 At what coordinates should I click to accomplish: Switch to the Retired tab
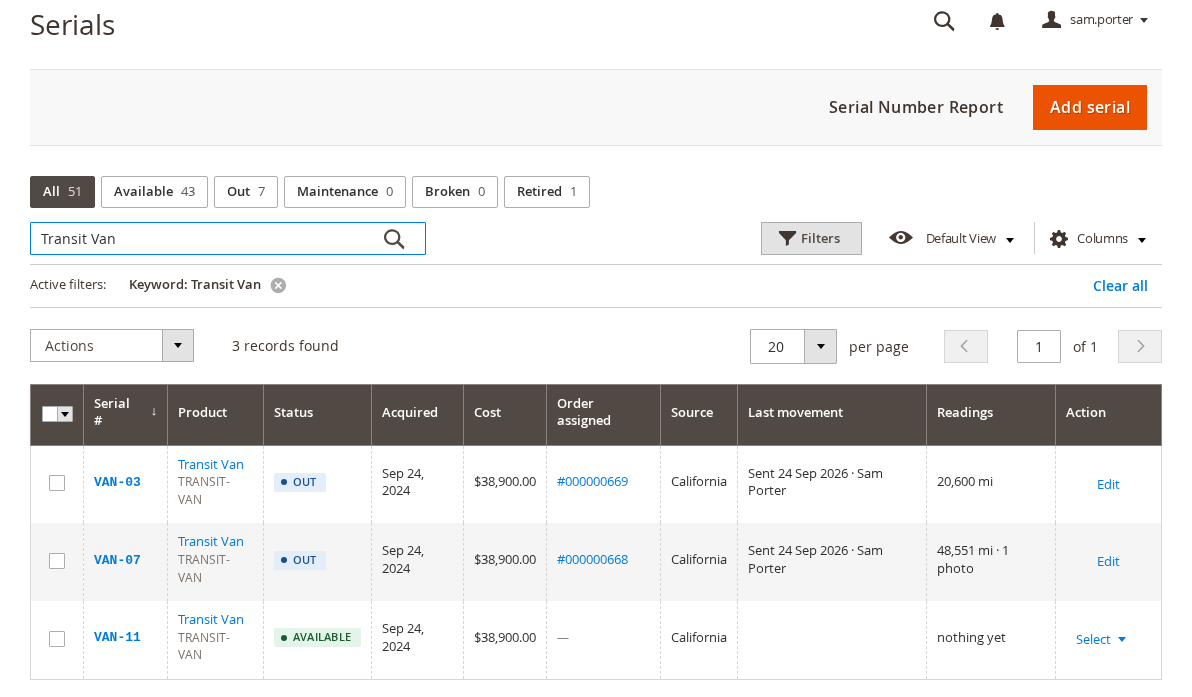(547, 192)
